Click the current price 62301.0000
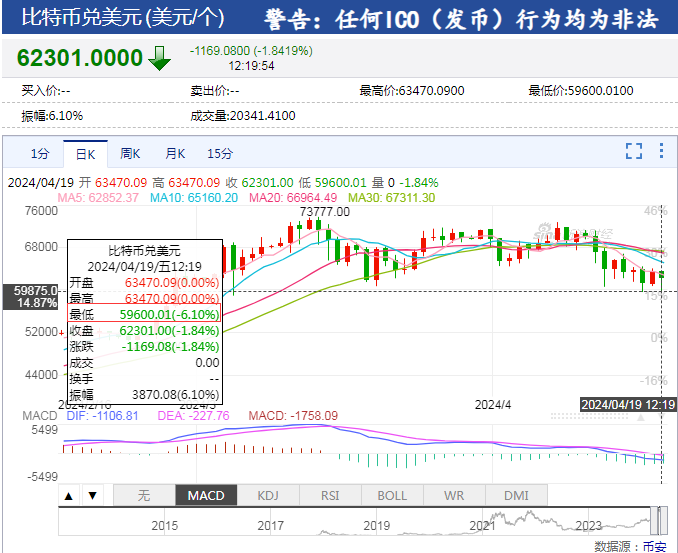 pos(80,58)
